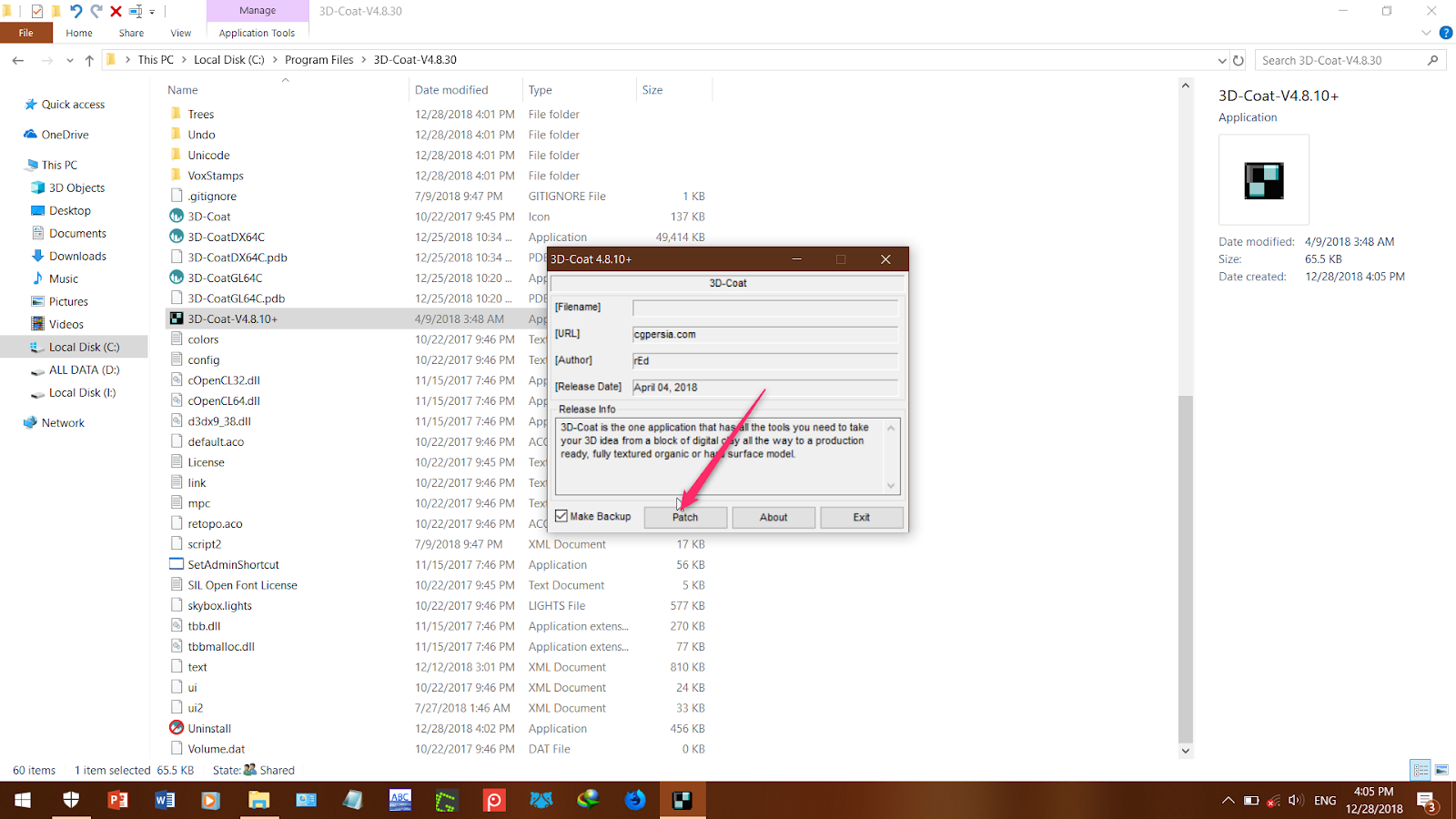The height and width of the screenshot is (819, 1456).
Task: Sort files by Name column header
Action: [183, 90]
